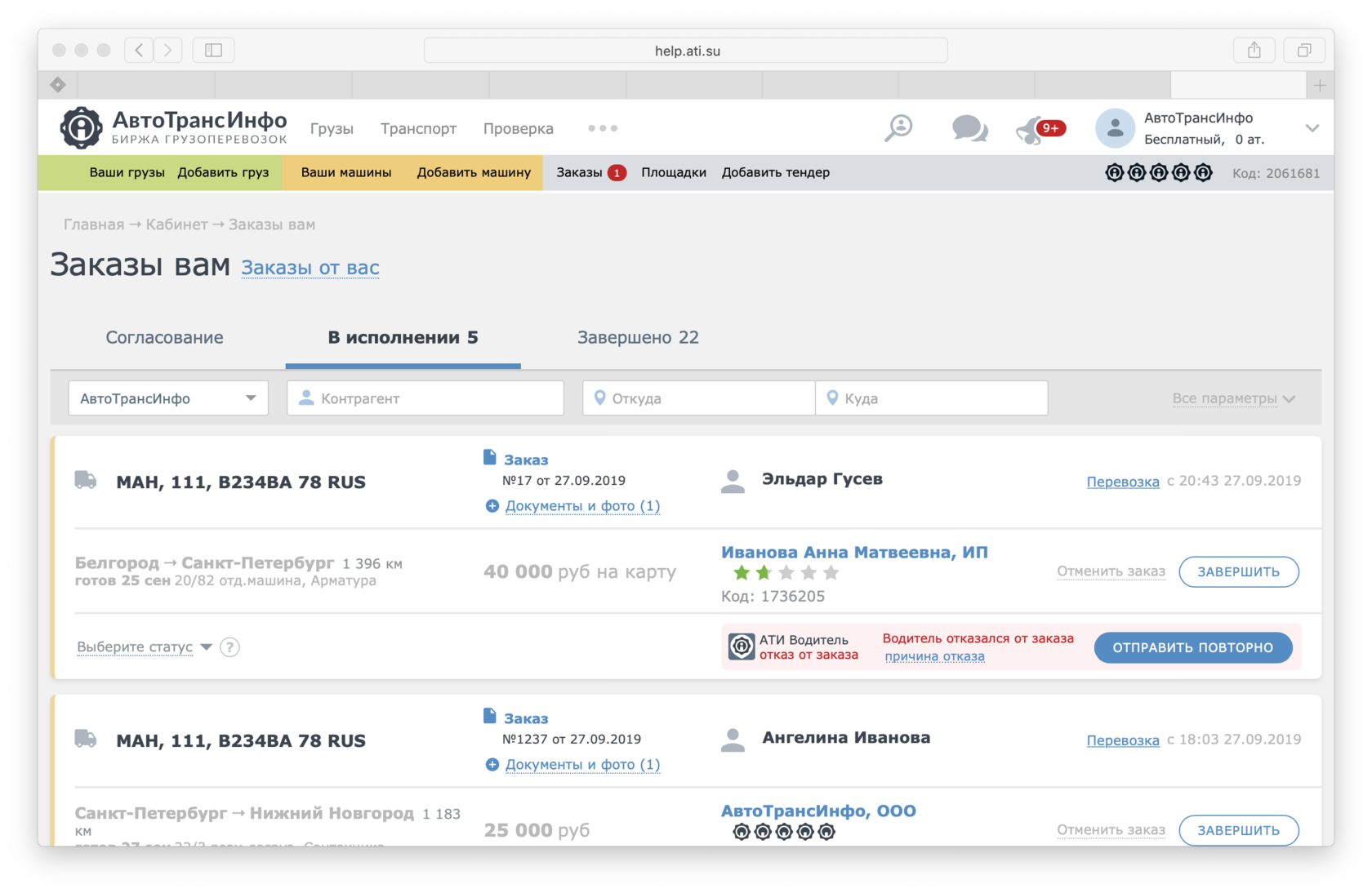Open Заказ link for order №17
The width and height of the screenshot is (1372, 893).
pos(526,460)
